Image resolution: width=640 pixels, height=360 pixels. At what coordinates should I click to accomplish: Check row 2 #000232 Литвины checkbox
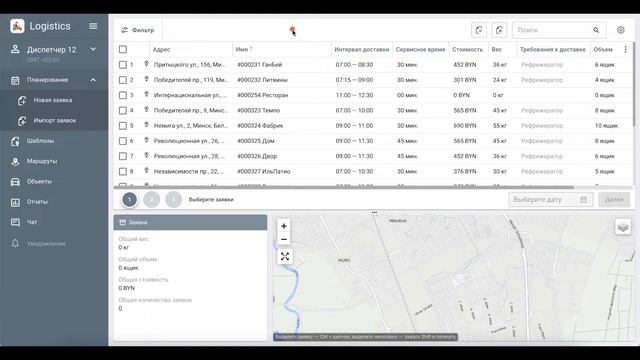123,80
